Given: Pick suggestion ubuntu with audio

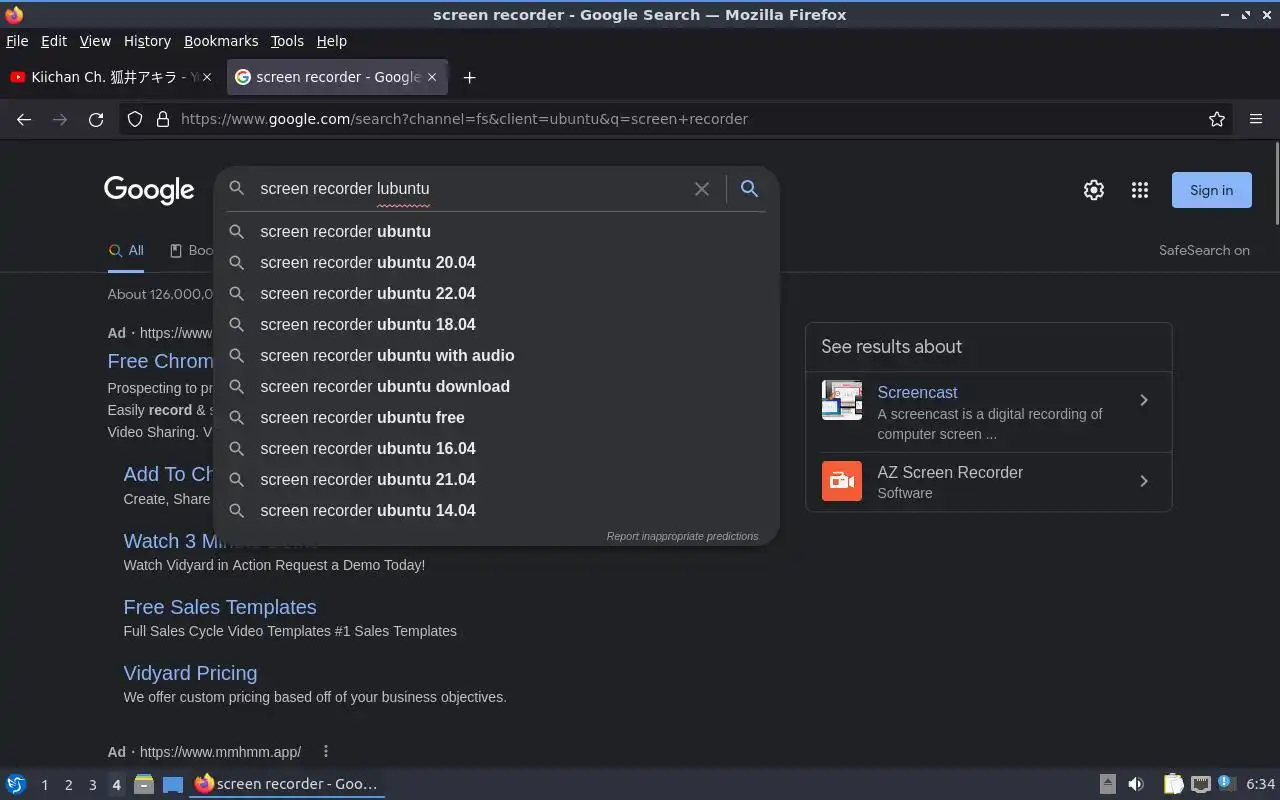Looking at the screenshot, I should point(496,355).
